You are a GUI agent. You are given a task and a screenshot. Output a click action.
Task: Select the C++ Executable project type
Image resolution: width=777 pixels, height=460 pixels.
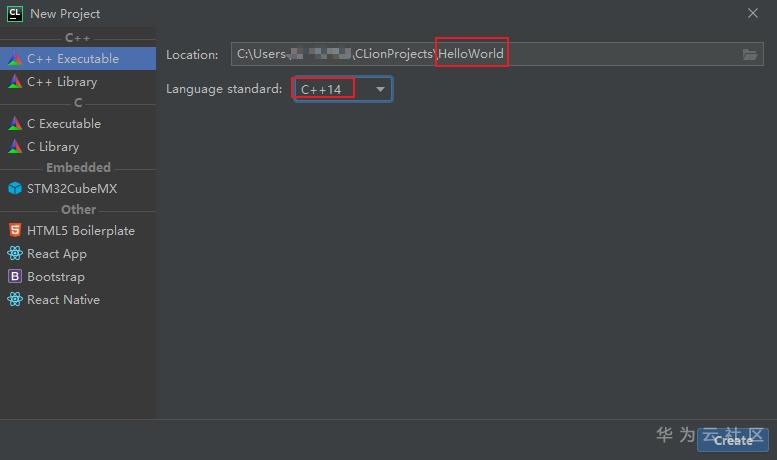[x=78, y=58]
